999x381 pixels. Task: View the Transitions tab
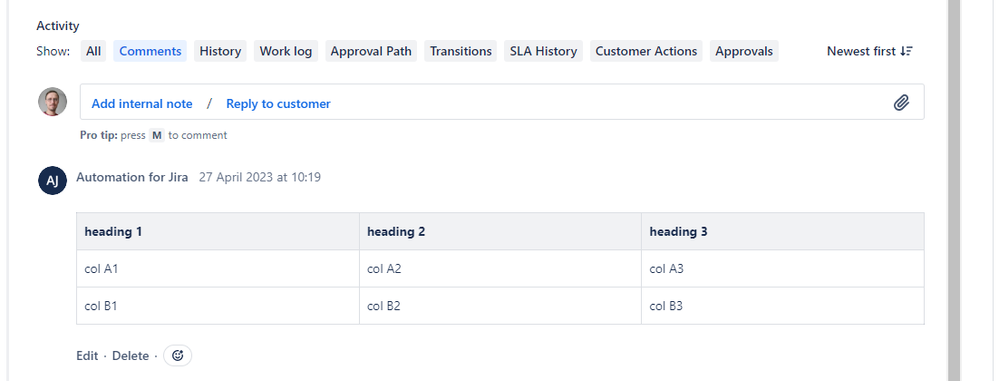tap(461, 51)
